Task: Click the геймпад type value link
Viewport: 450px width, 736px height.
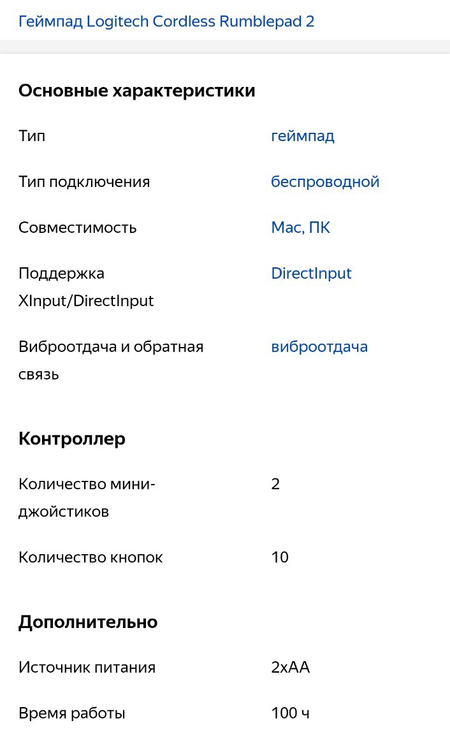Action: click(303, 136)
